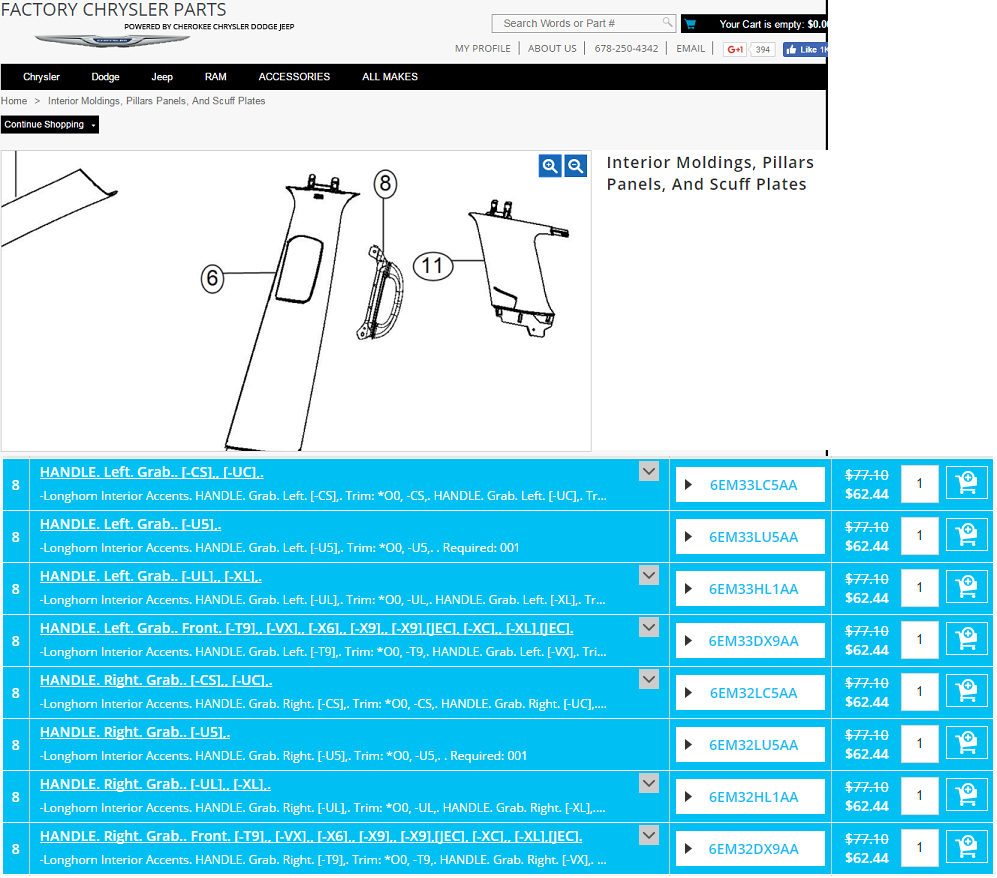This screenshot has width=997, height=878.
Task: Expand description of Right Grab [-CS] handle
Action: tap(649, 680)
